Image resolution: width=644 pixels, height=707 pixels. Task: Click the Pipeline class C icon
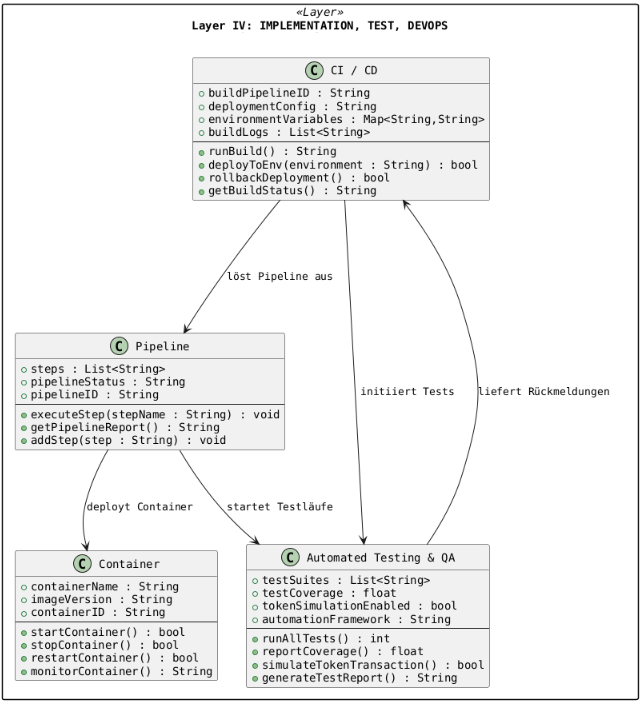click(x=119, y=346)
